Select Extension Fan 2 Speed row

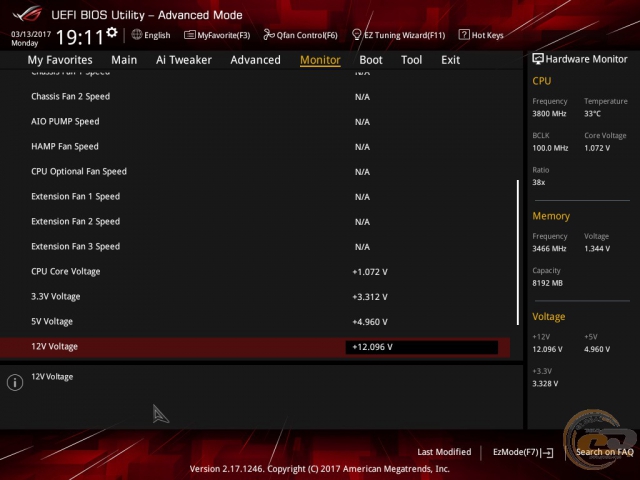pyautogui.click(x=255, y=222)
